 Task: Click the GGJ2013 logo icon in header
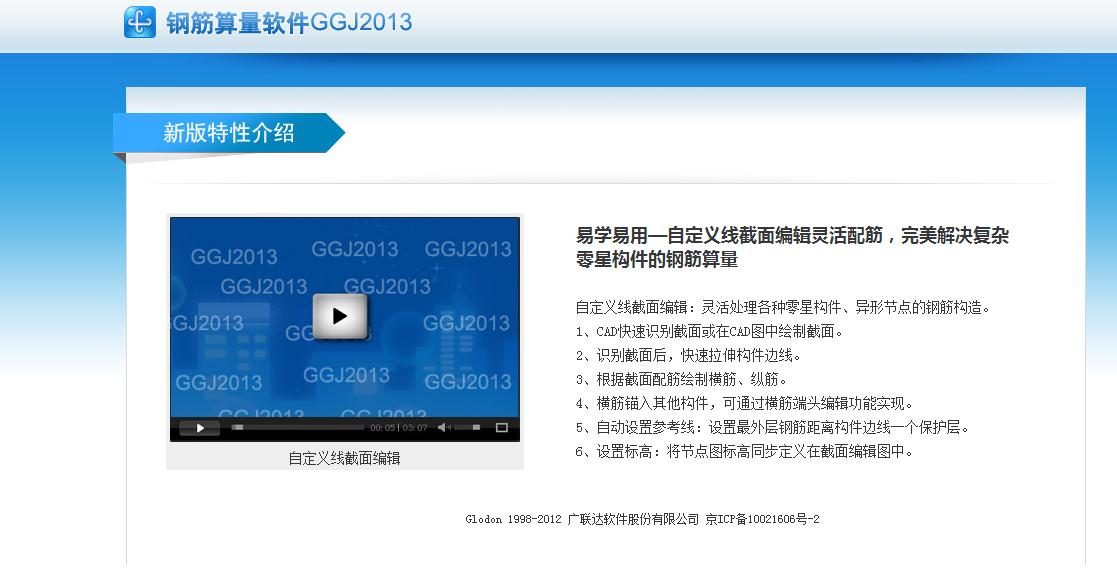point(140,22)
